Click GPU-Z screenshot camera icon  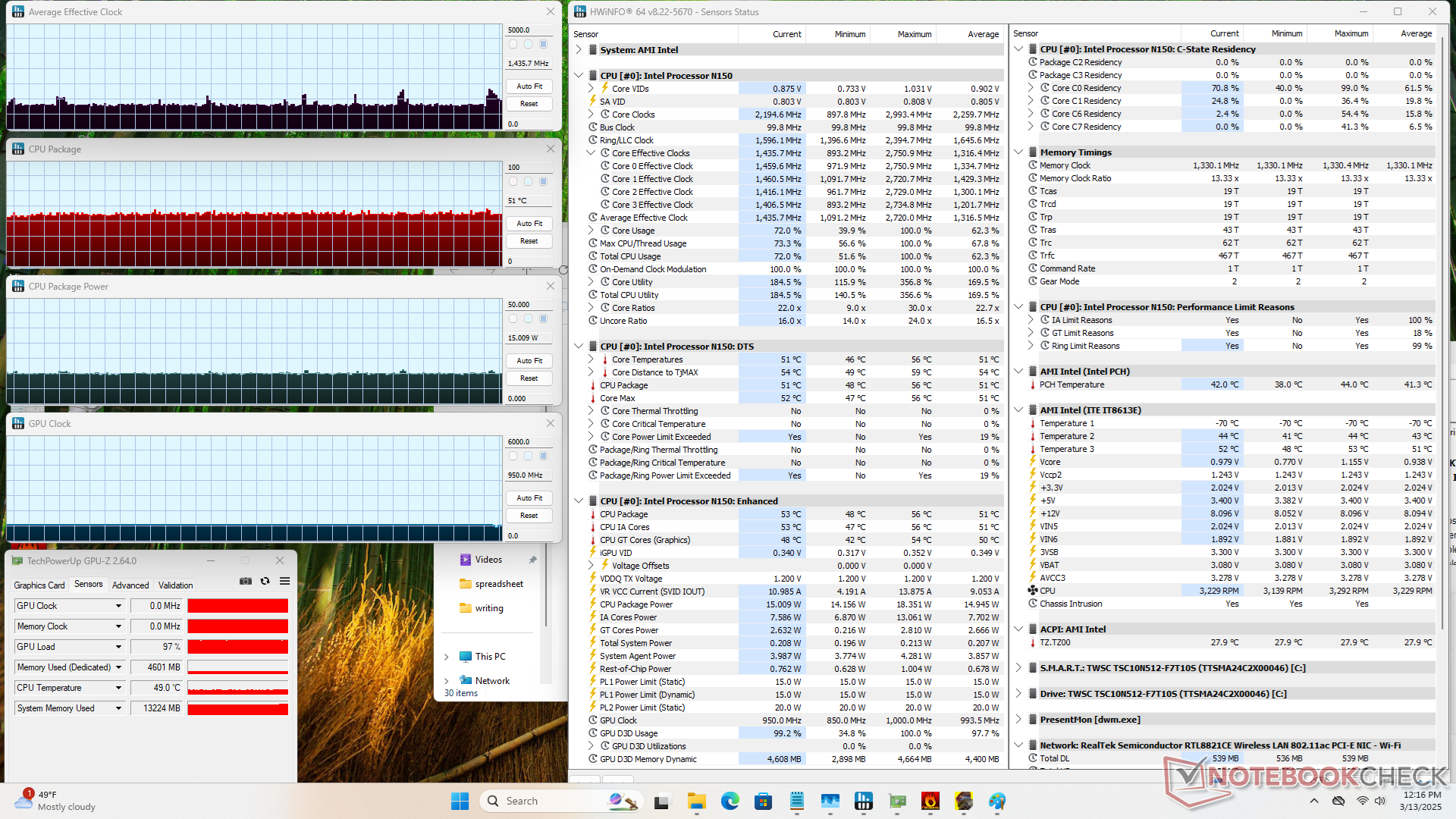coord(246,581)
